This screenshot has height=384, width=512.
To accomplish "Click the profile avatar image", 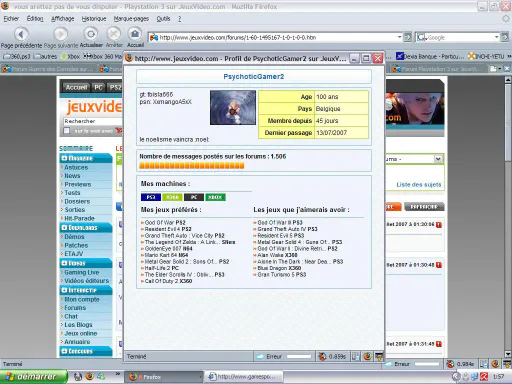I will 233,108.
